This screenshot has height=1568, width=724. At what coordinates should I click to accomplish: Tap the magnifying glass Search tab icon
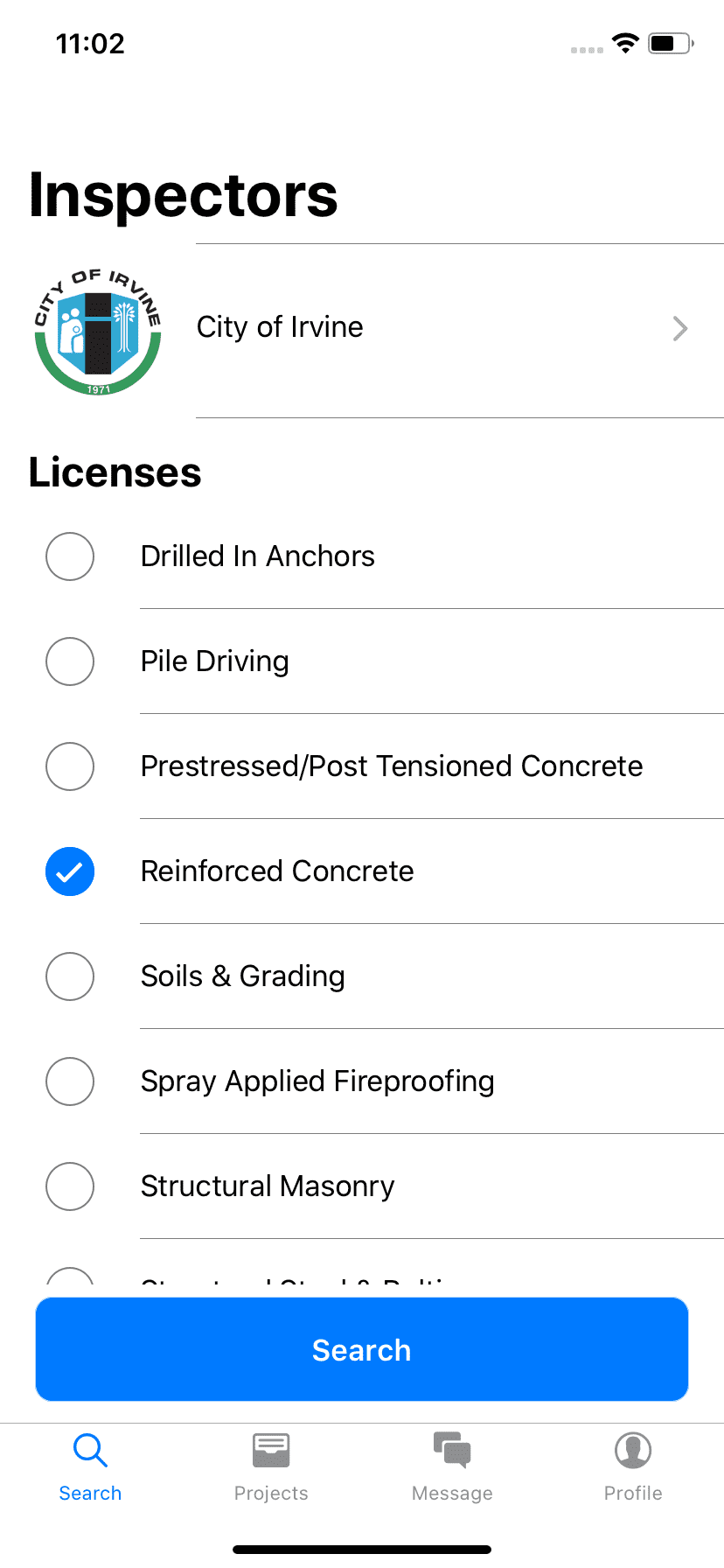[90, 1450]
